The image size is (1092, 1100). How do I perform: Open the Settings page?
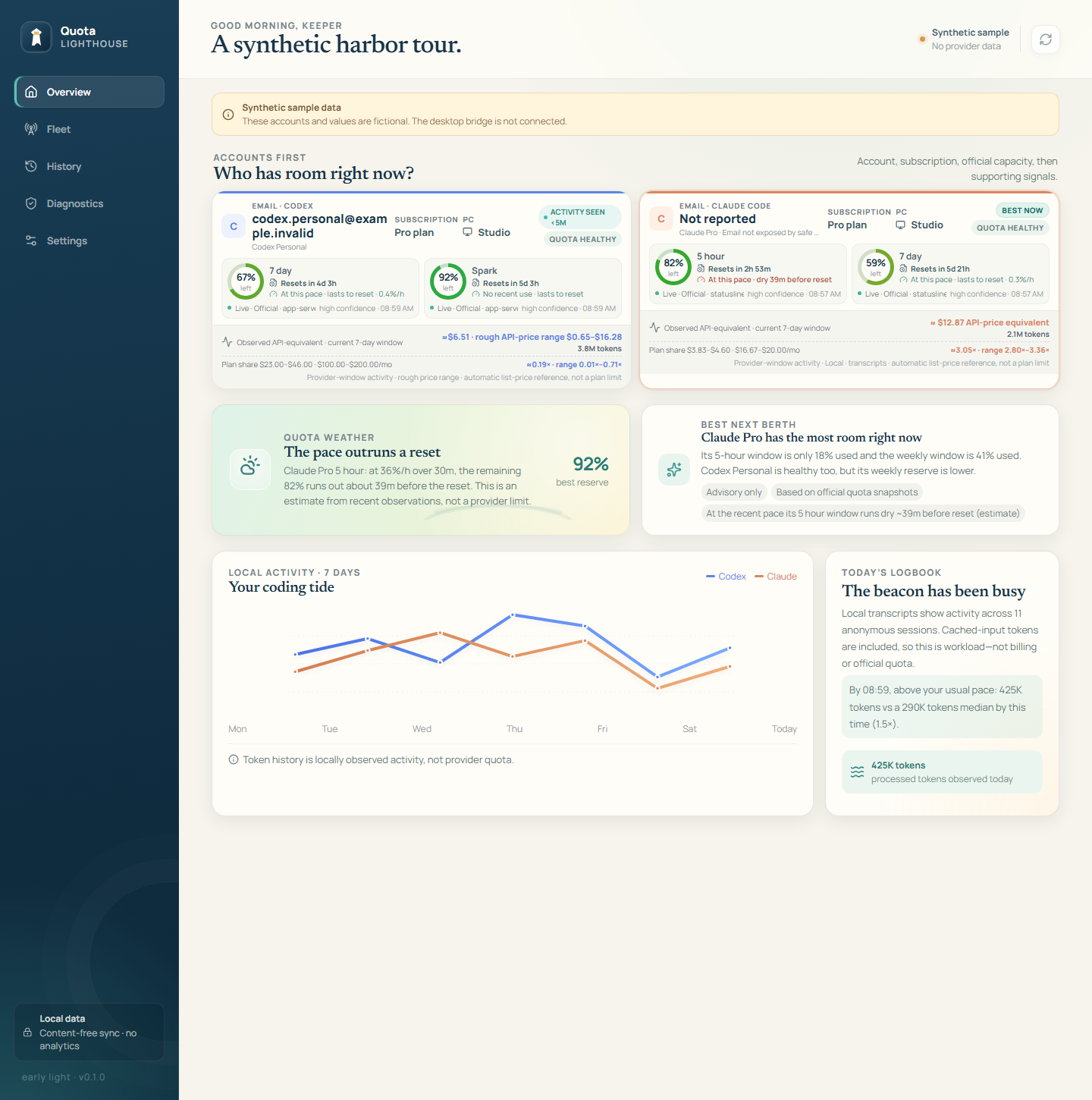89,240
